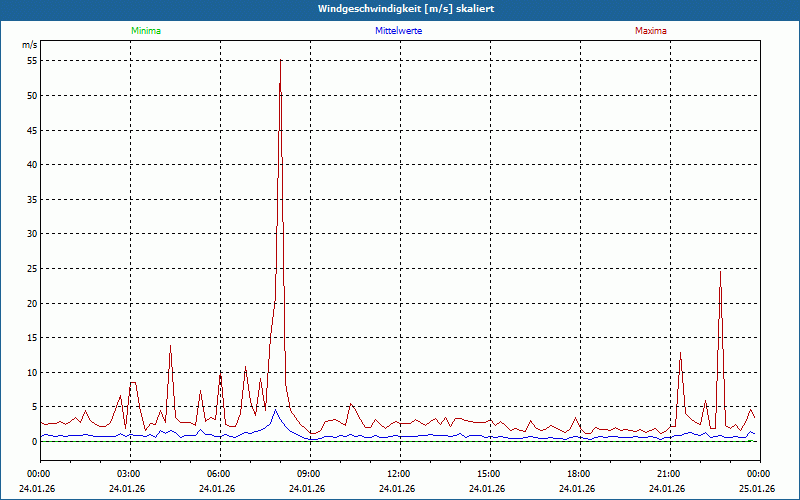800x500 pixels.
Task: Click the 24.01.26 date below 12:00
Action: pyautogui.click(x=397, y=489)
